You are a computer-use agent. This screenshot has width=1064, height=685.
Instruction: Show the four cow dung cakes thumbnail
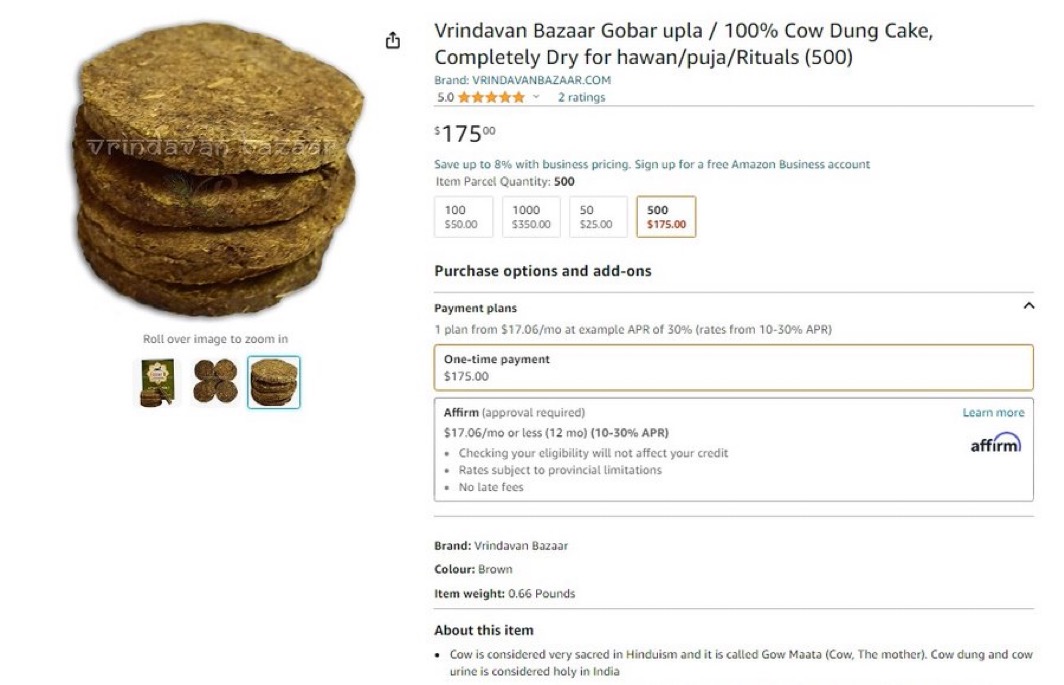[215, 382]
